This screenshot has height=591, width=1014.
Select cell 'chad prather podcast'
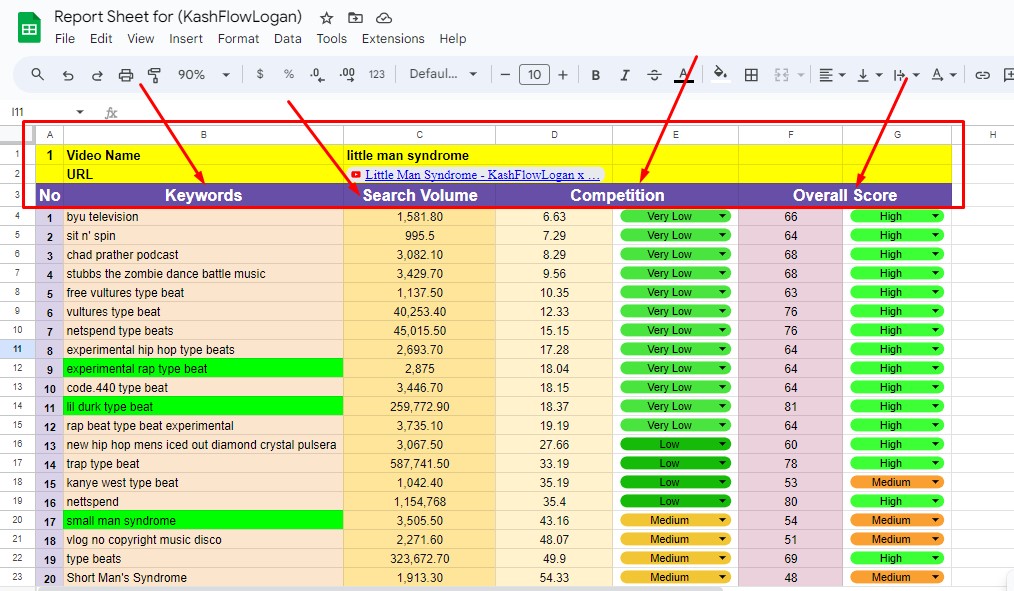point(203,255)
